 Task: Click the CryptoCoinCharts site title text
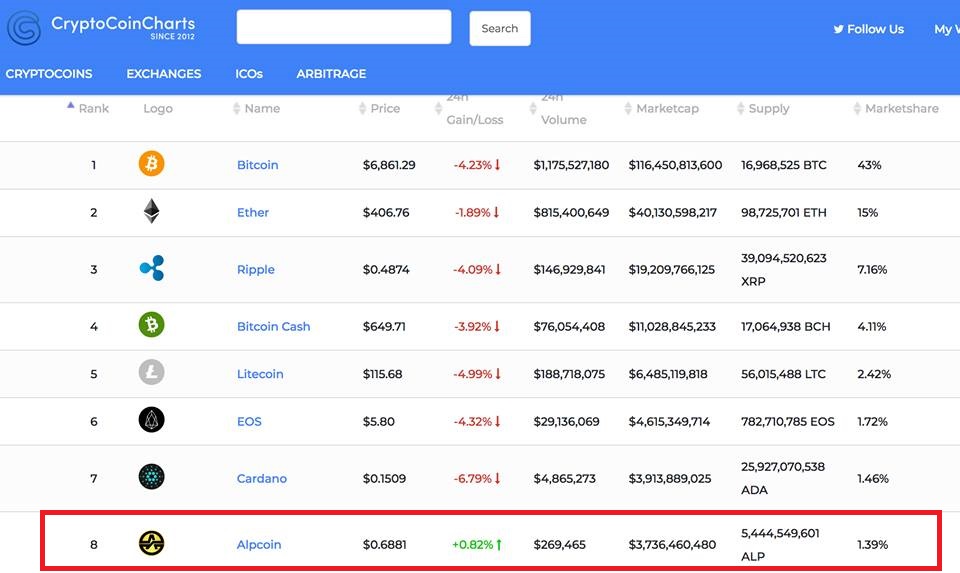123,23
